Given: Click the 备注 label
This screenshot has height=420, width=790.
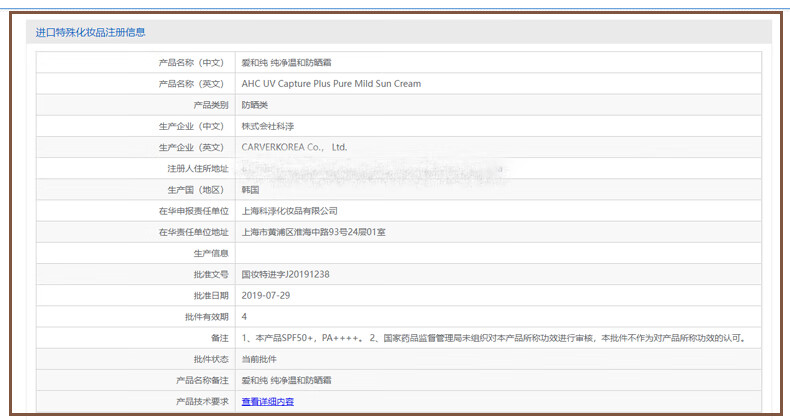Looking at the screenshot, I should click(x=219, y=338).
